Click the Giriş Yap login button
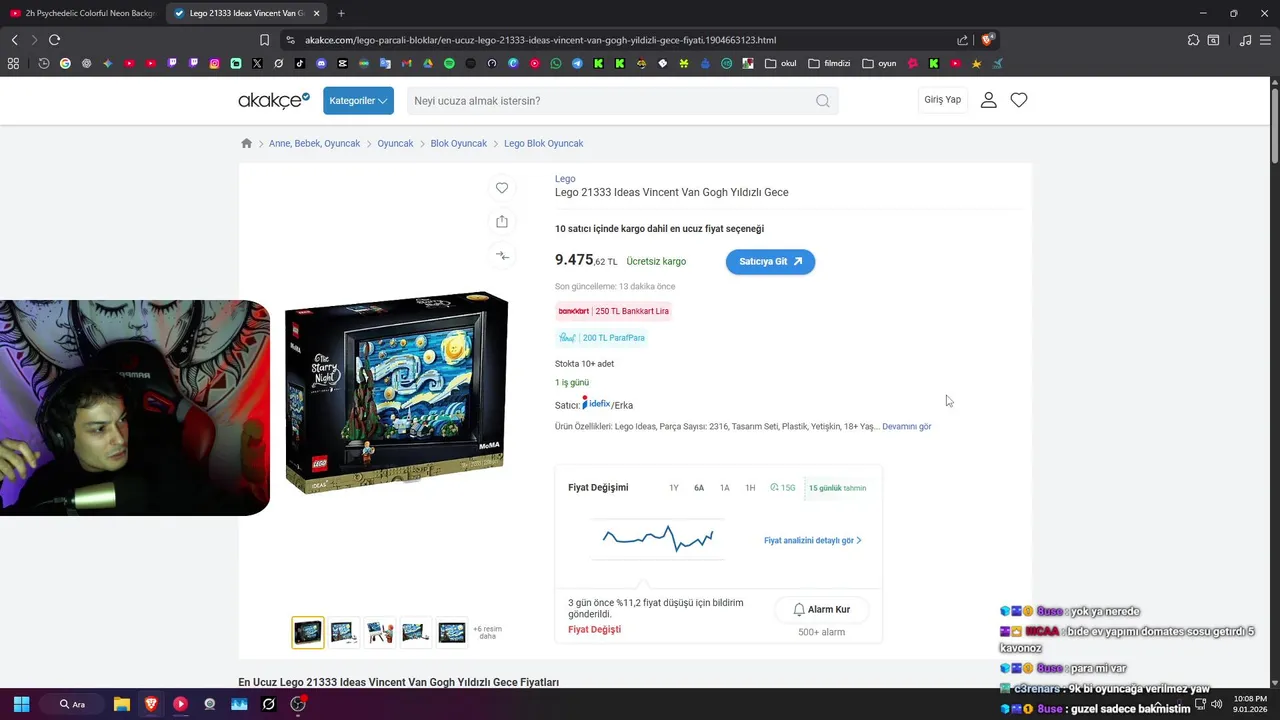 click(942, 100)
